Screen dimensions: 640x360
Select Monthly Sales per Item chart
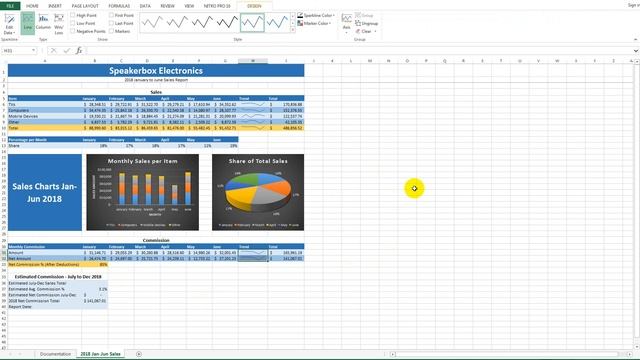coord(142,192)
